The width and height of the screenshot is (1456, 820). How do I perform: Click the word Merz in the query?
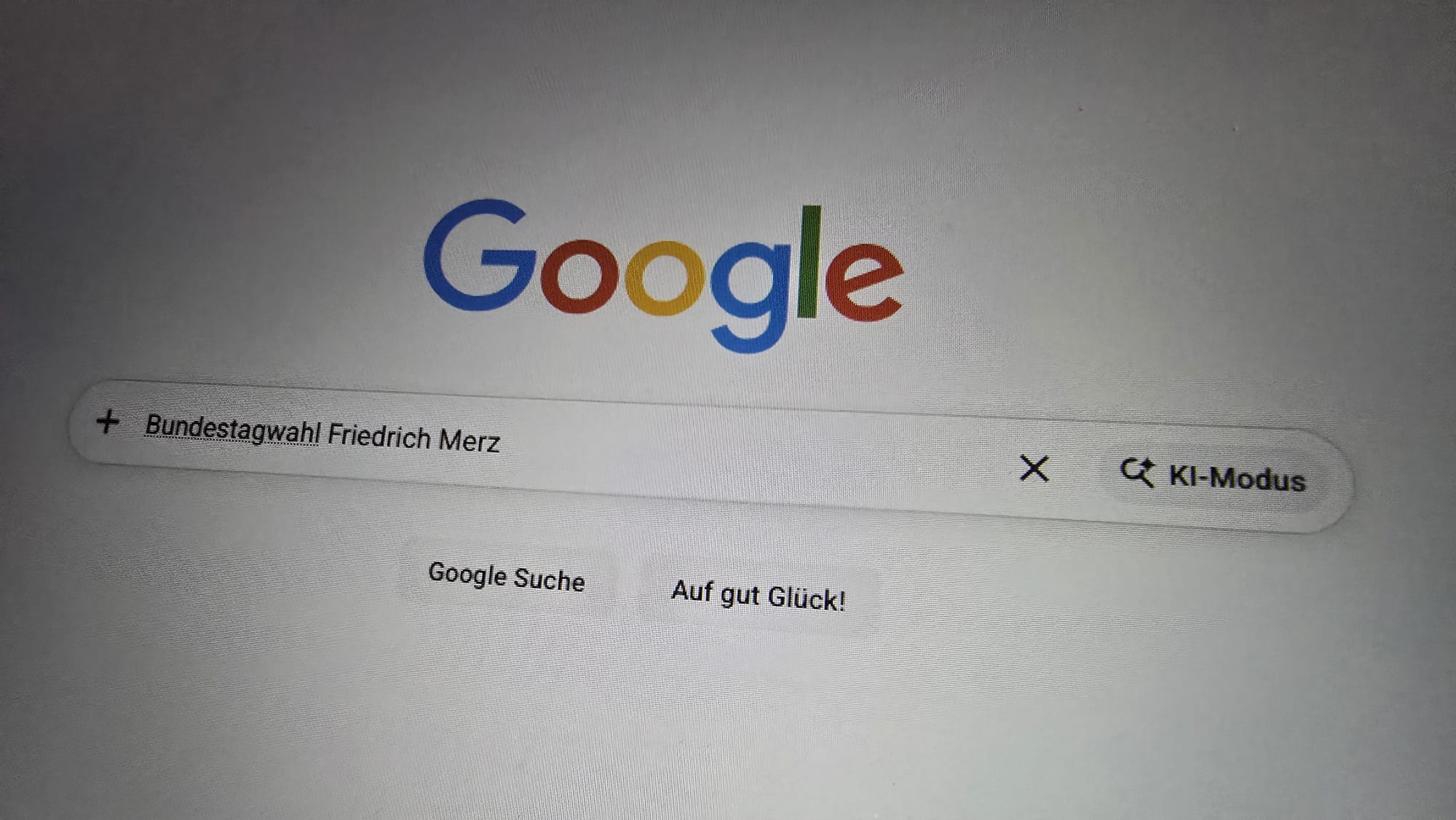coord(470,440)
